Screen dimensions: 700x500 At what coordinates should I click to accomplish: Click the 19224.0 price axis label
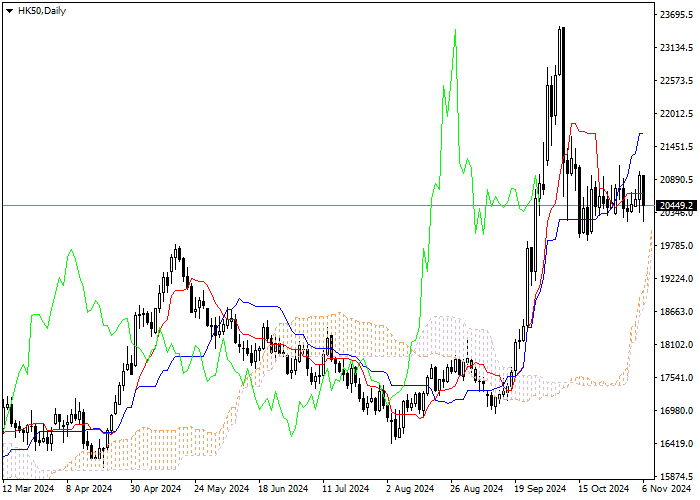(x=676, y=279)
